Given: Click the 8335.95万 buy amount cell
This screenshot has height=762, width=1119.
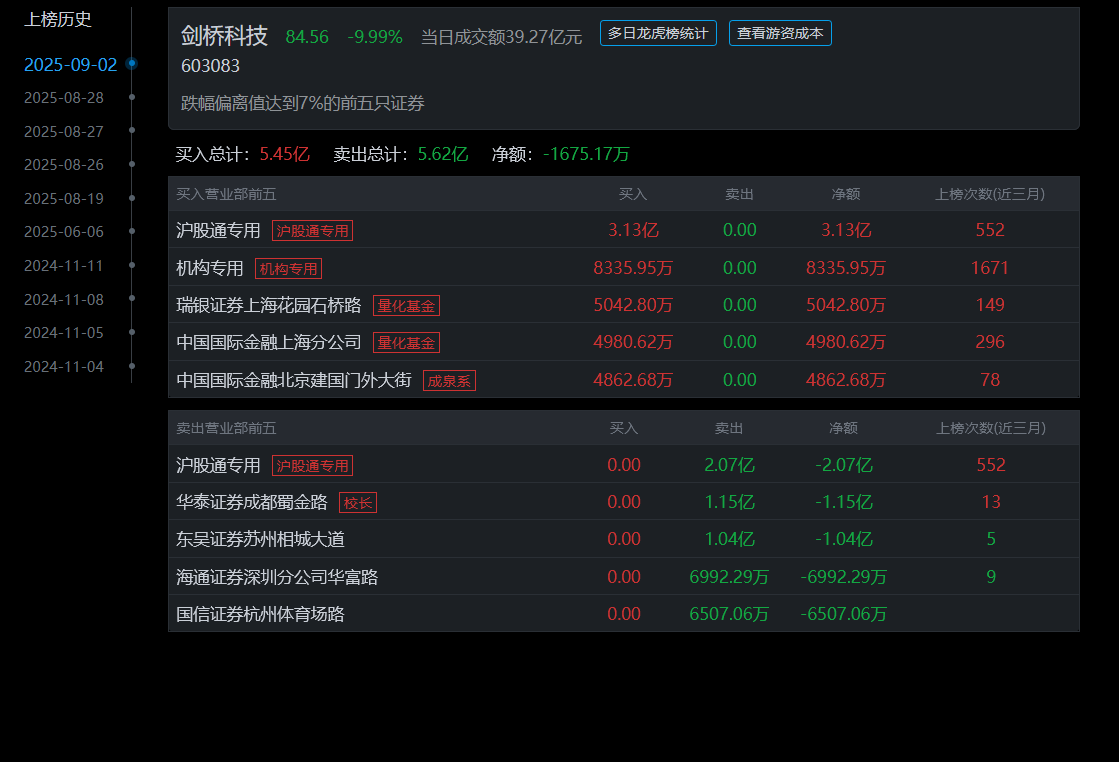Looking at the screenshot, I should coord(633,268).
